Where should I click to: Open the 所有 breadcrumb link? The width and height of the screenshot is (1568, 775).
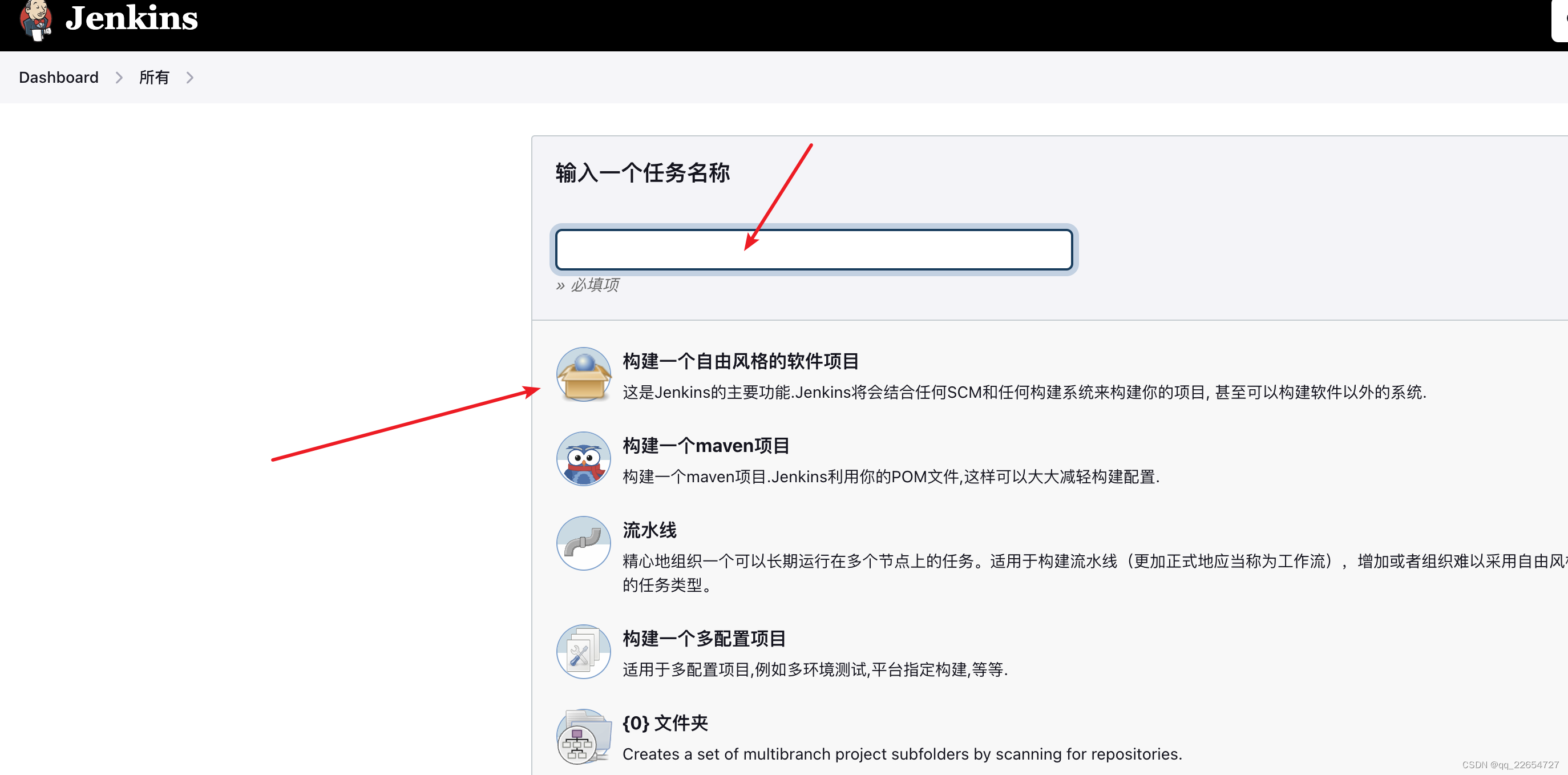coord(154,77)
